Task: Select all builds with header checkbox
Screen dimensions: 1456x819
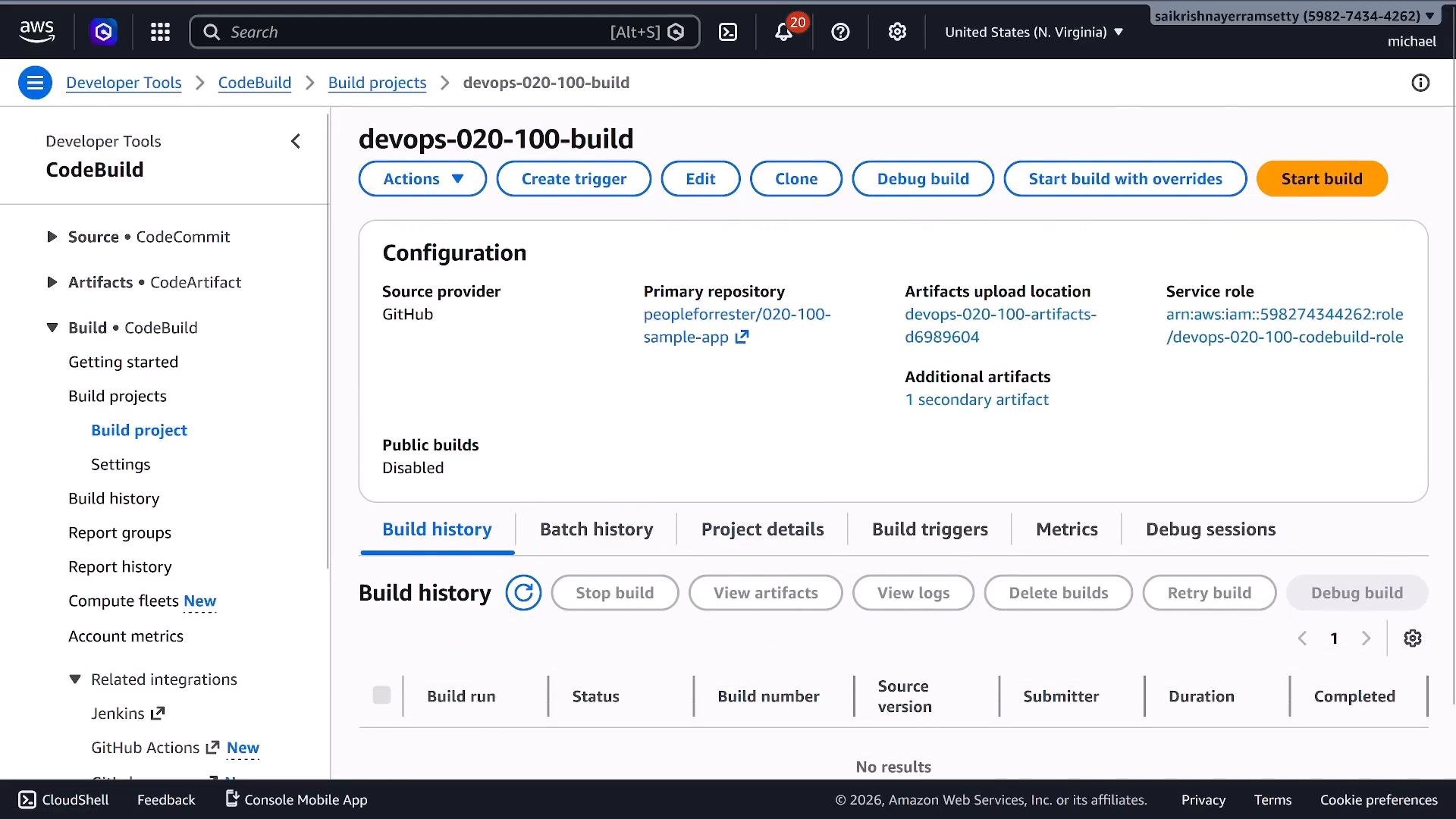Action: [381, 695]
